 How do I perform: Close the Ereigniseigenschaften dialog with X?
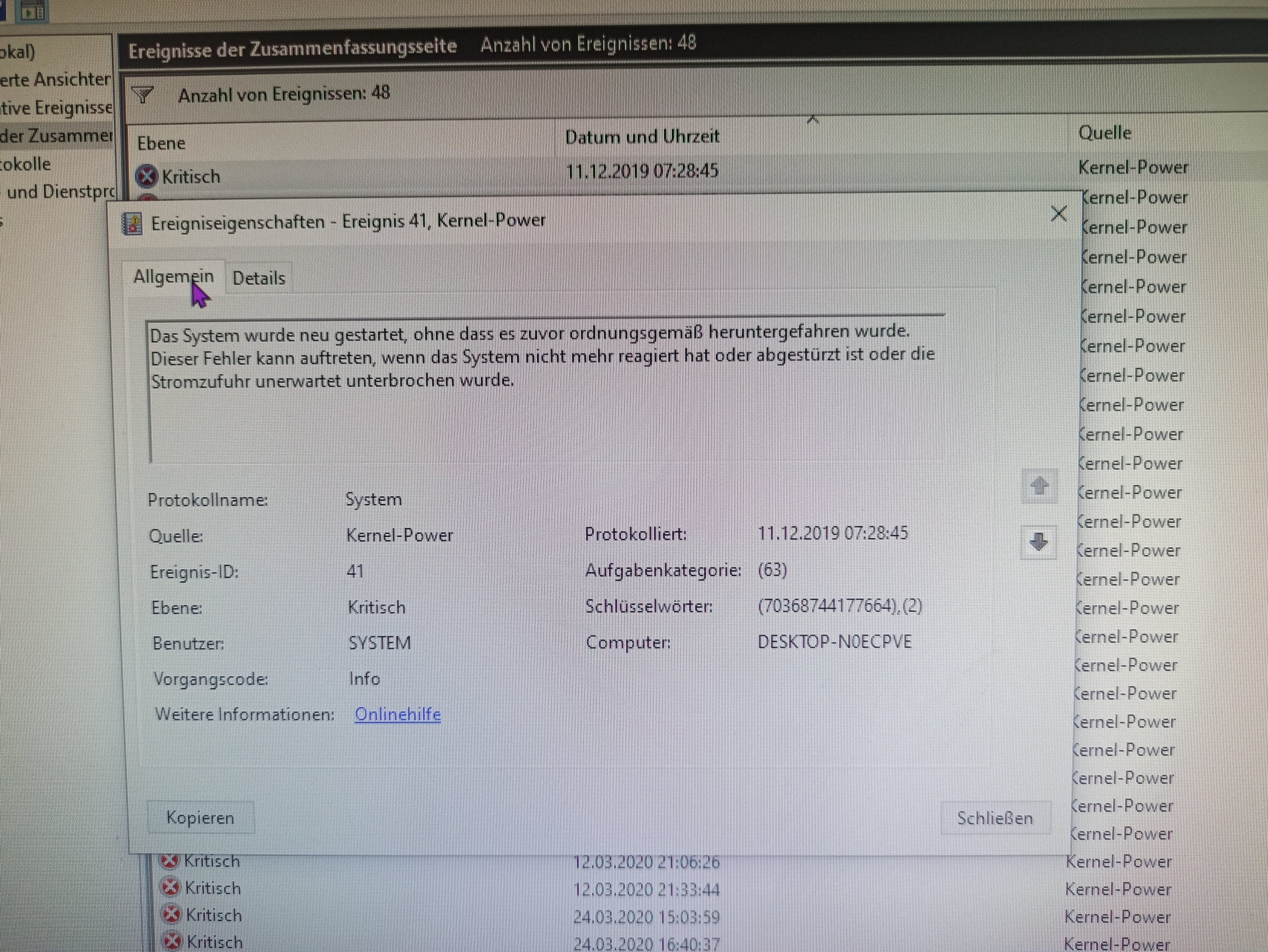[x=1058, y=214]
